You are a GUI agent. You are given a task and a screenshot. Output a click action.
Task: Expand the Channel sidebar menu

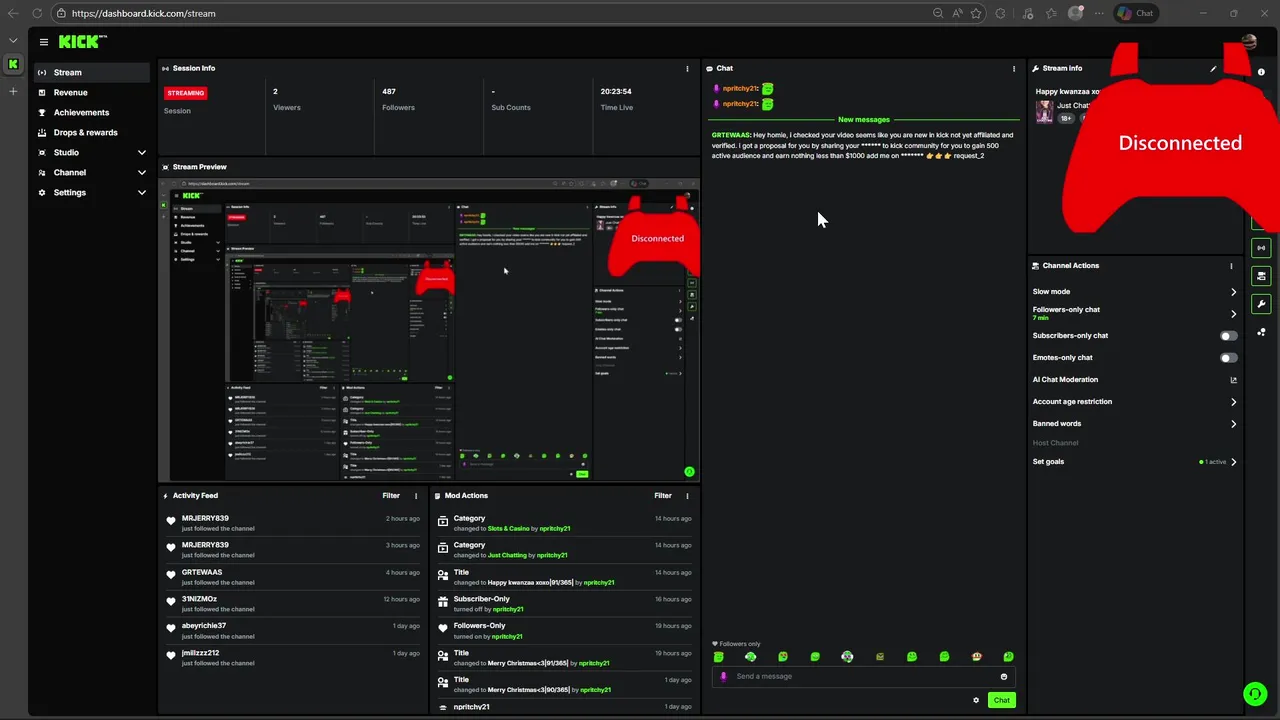92,172
